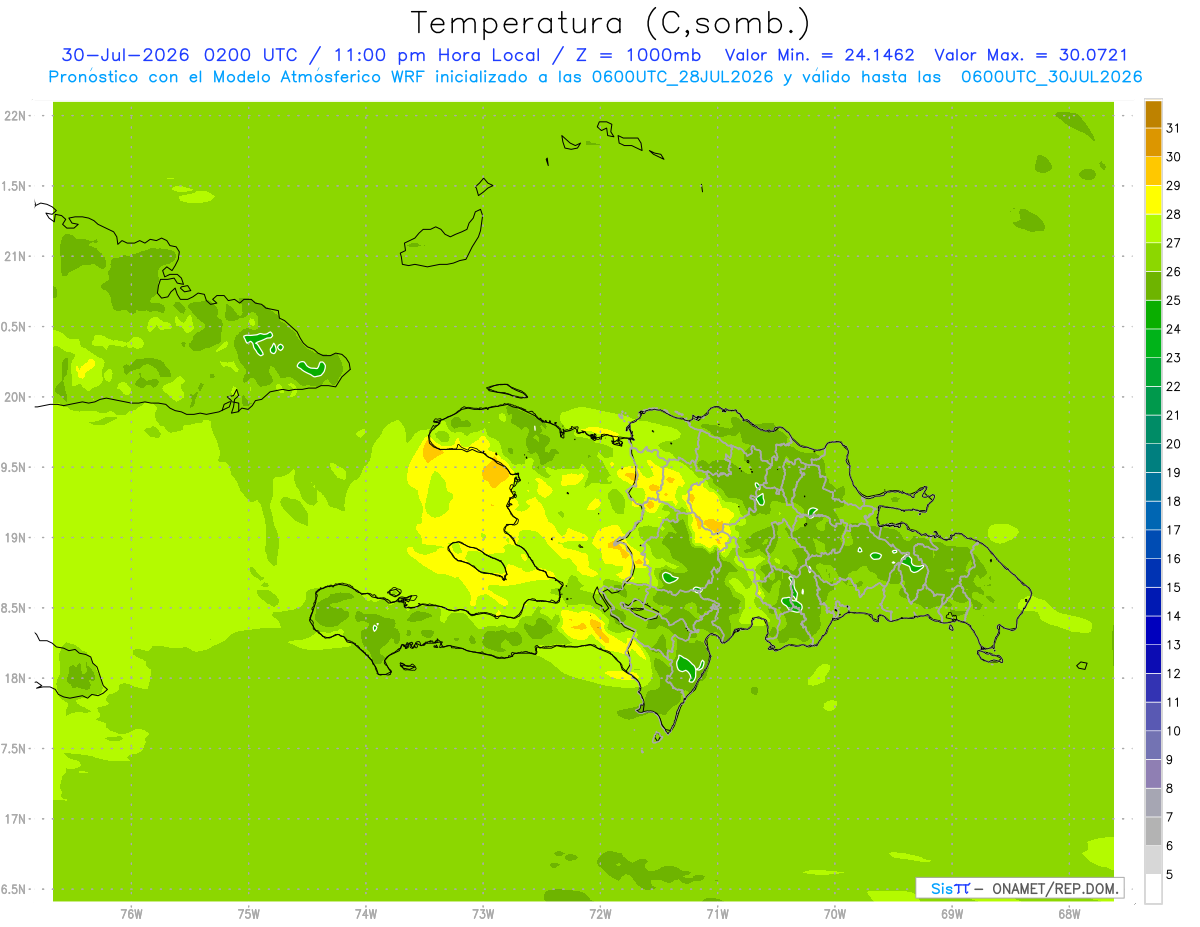Click the orange swatch between 30 and 31

pyautogui.click(x=1153, y=142)
